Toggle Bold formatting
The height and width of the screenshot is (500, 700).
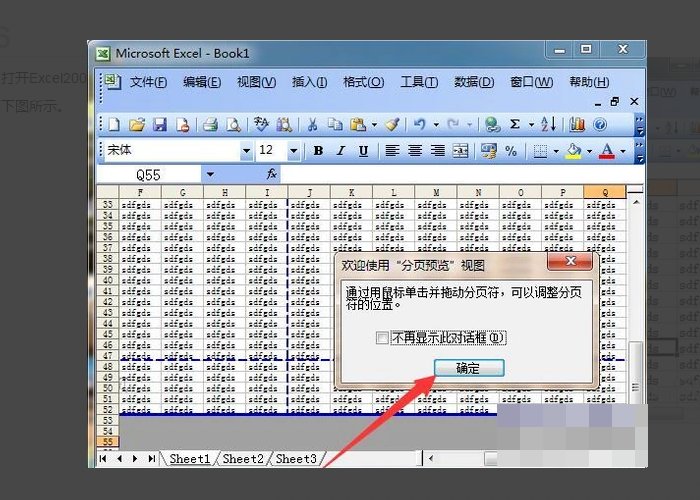[318, 151]
